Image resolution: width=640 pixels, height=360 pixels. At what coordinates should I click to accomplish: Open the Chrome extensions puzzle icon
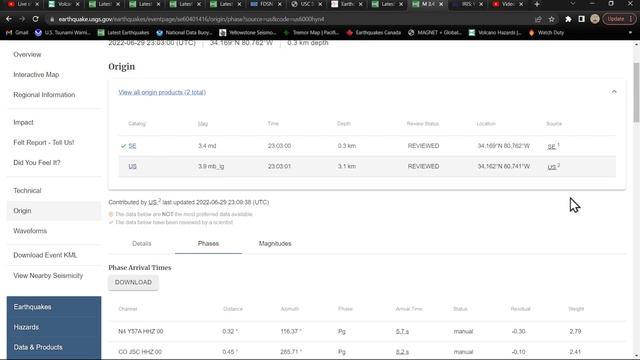pyautogui.click(x=568, y=19)
